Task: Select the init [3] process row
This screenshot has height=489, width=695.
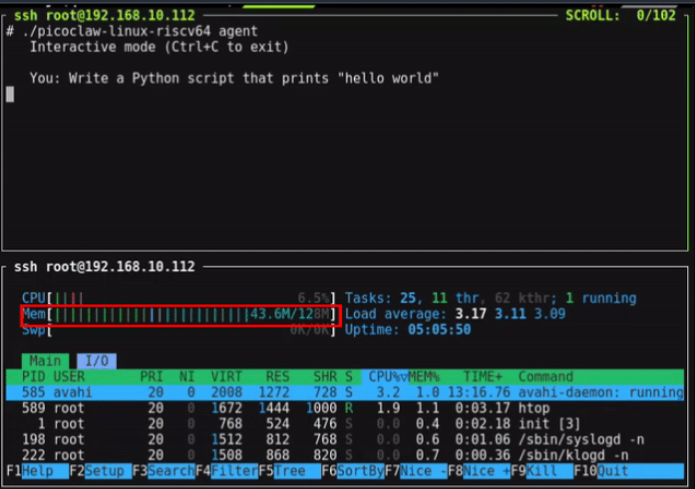Action: (345, 424)
